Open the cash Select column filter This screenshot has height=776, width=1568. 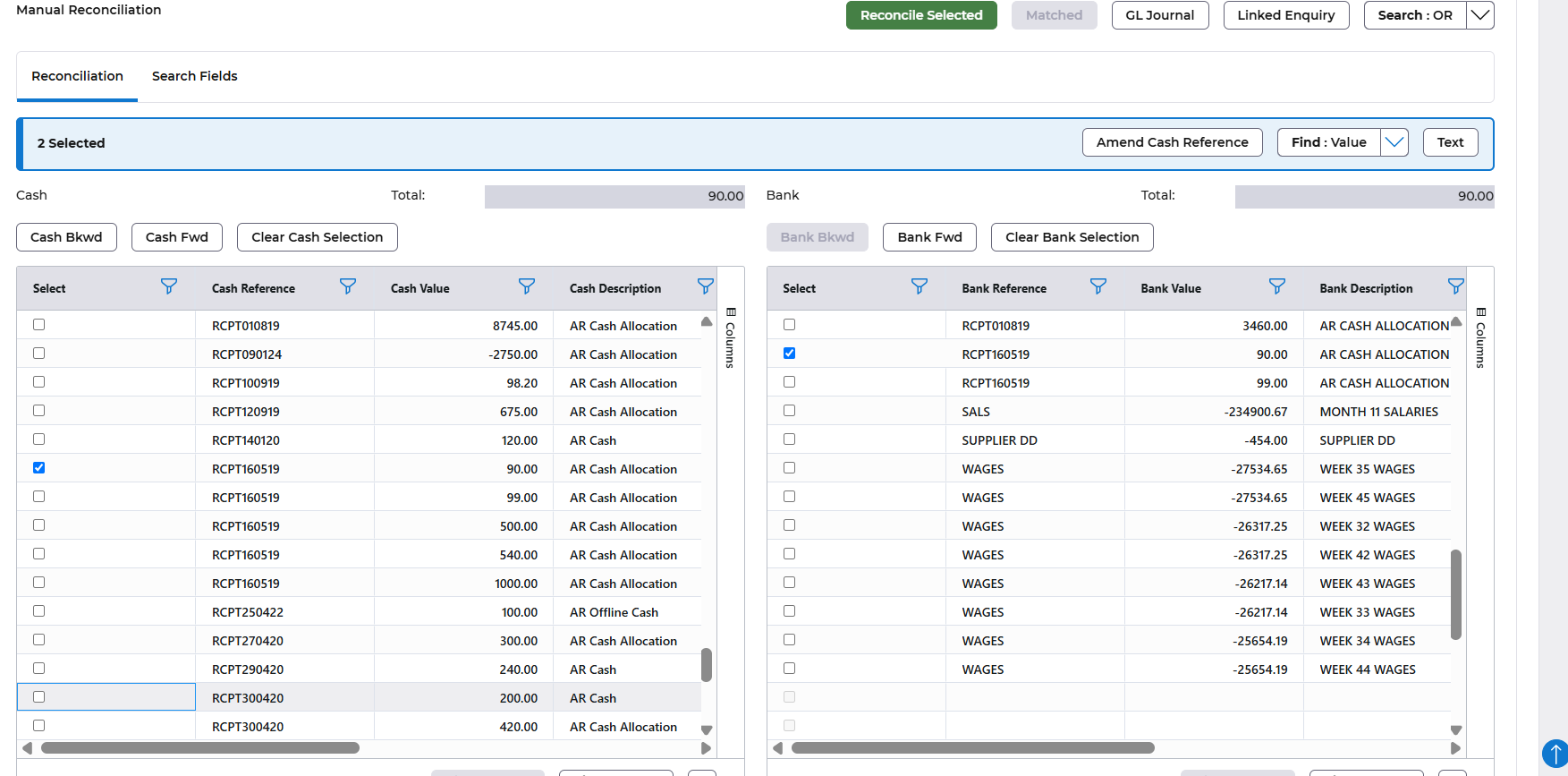click(x=168, y=286)
